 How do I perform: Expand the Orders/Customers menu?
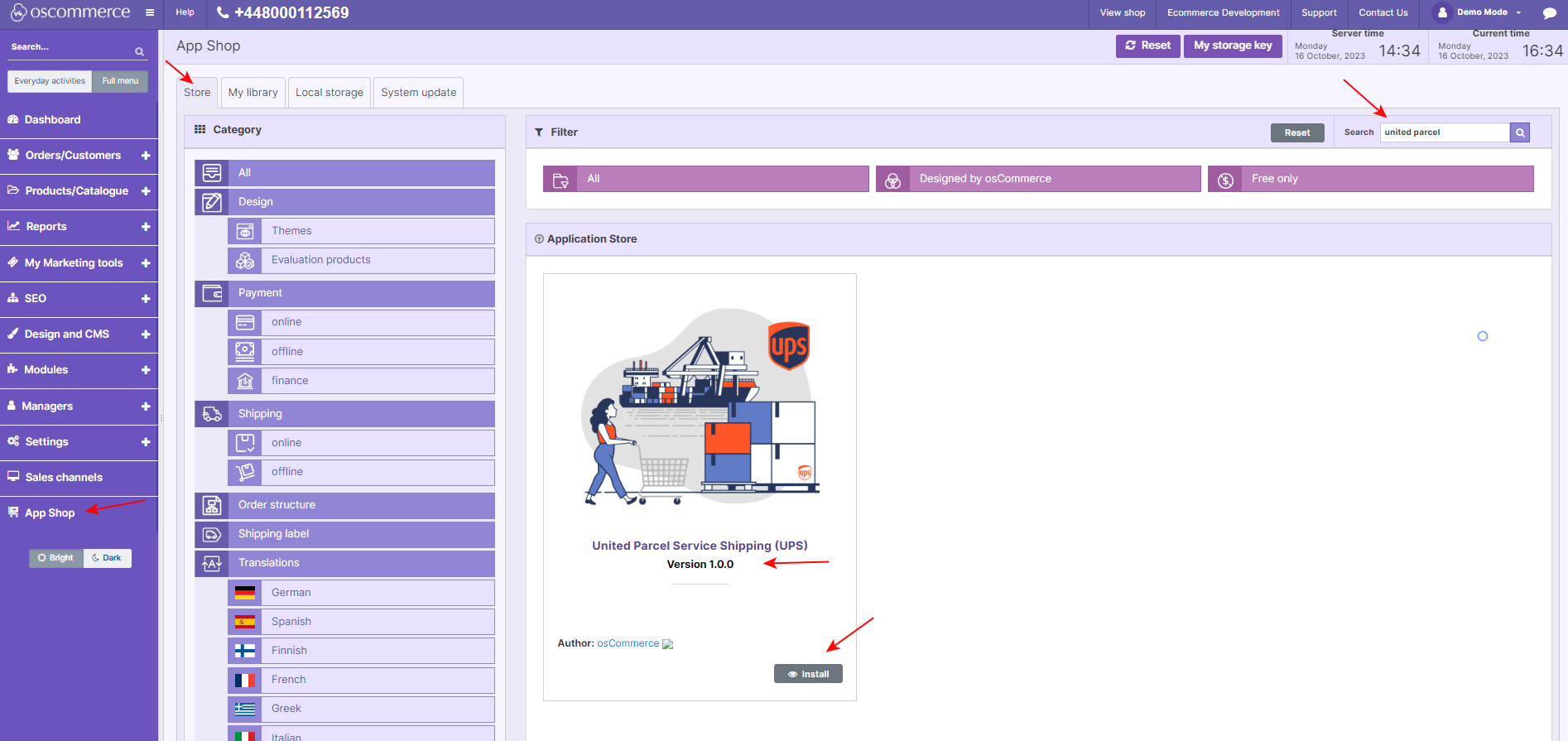coord(146,156)
